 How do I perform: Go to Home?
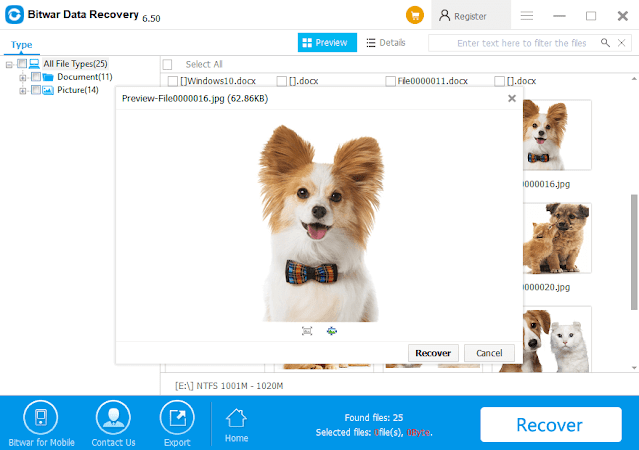click(236, 423)
